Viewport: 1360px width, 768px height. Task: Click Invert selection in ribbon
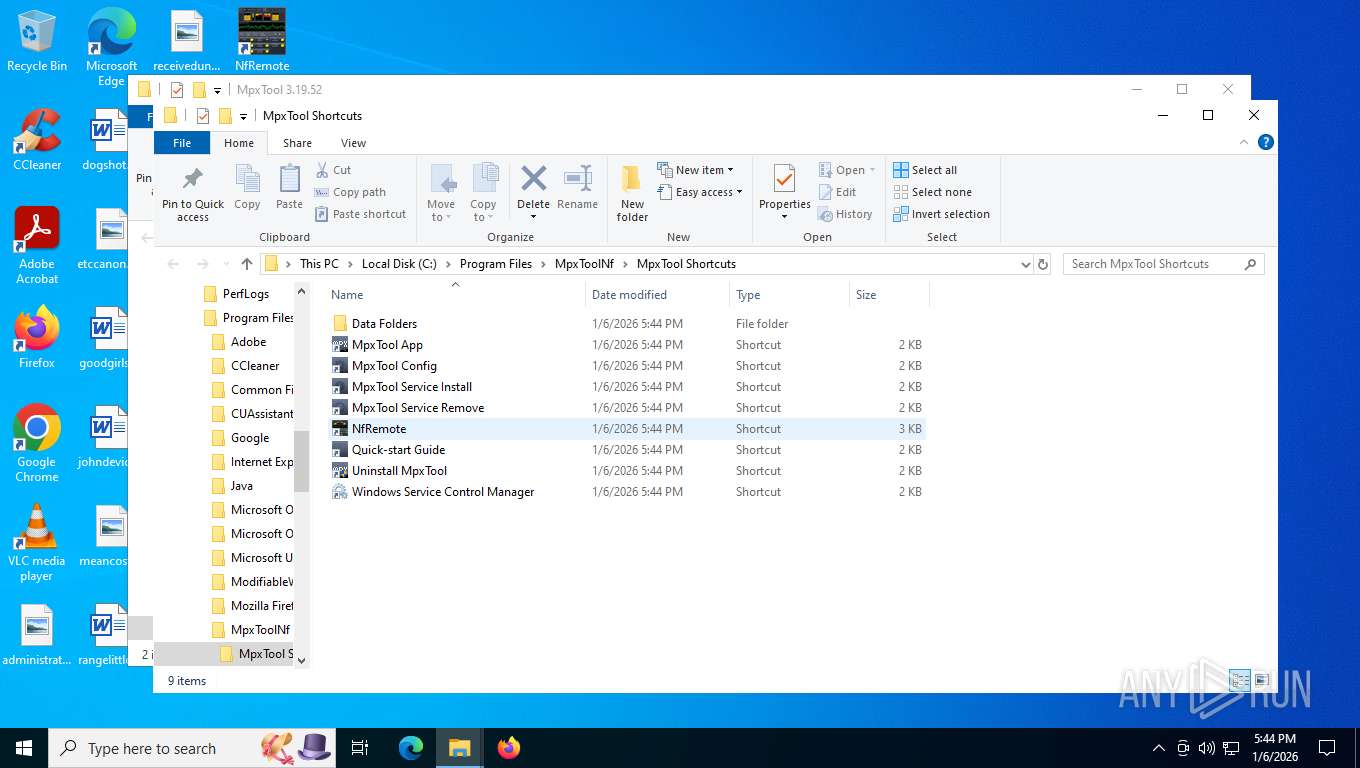tap(941, 214)
